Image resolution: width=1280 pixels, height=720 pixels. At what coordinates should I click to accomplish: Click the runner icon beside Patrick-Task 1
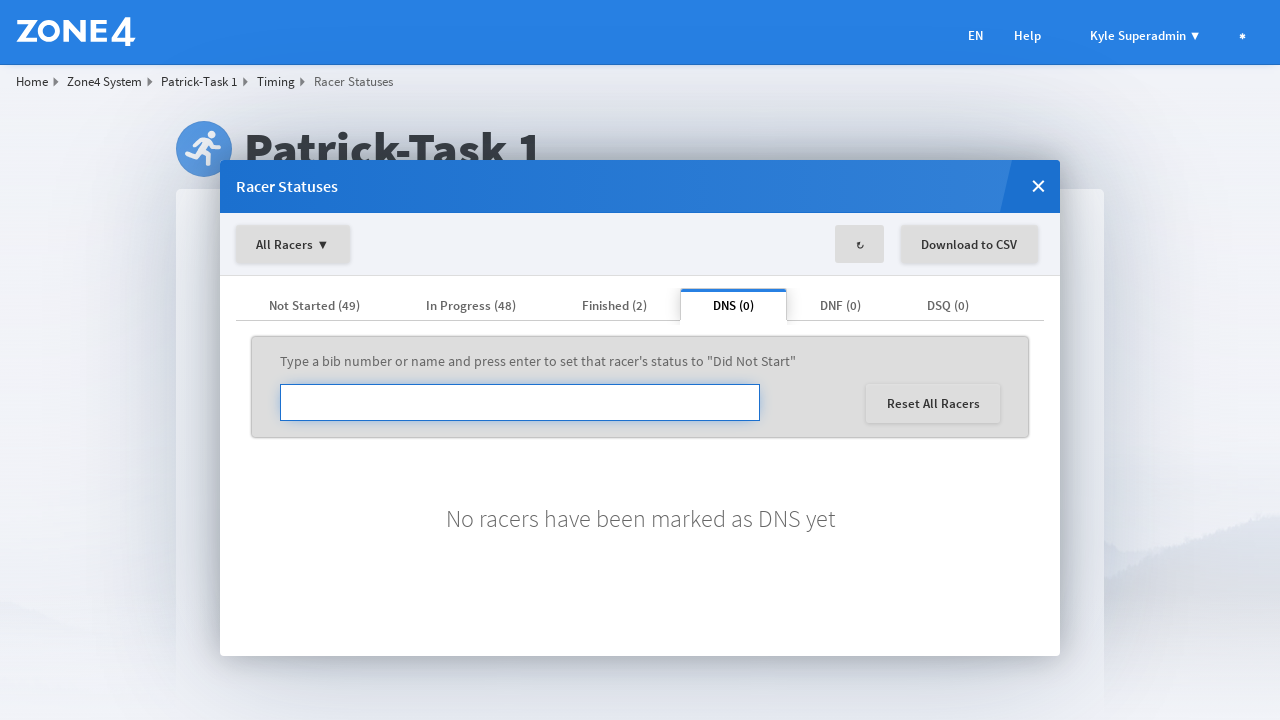click(204, 149)
